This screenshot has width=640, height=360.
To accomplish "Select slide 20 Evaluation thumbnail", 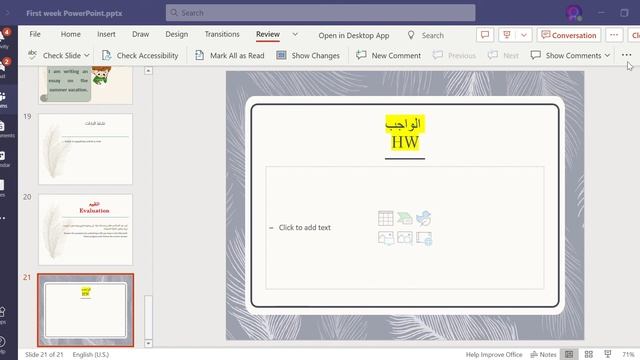I will 85,229.
